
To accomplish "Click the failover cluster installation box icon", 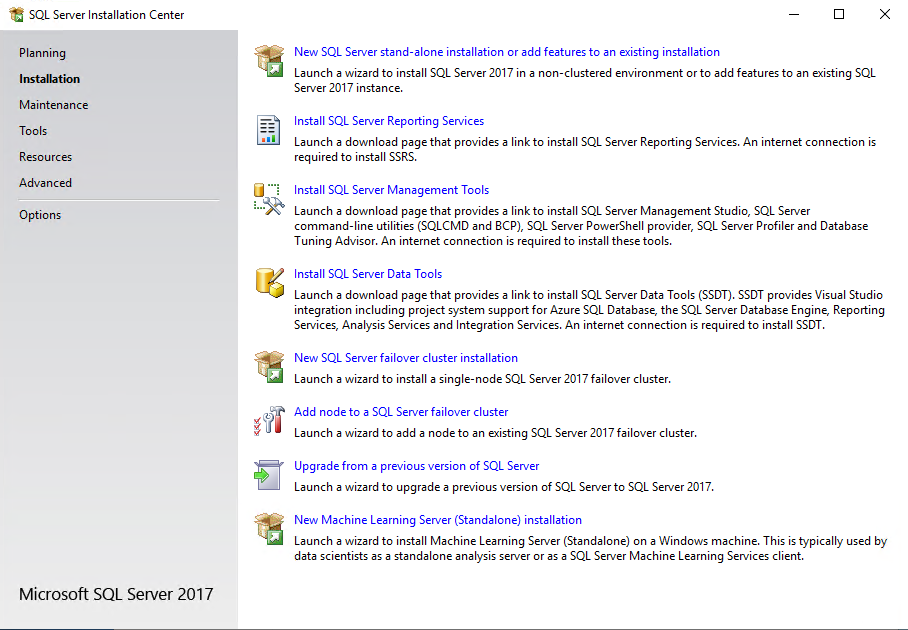I will click(269, 367).
